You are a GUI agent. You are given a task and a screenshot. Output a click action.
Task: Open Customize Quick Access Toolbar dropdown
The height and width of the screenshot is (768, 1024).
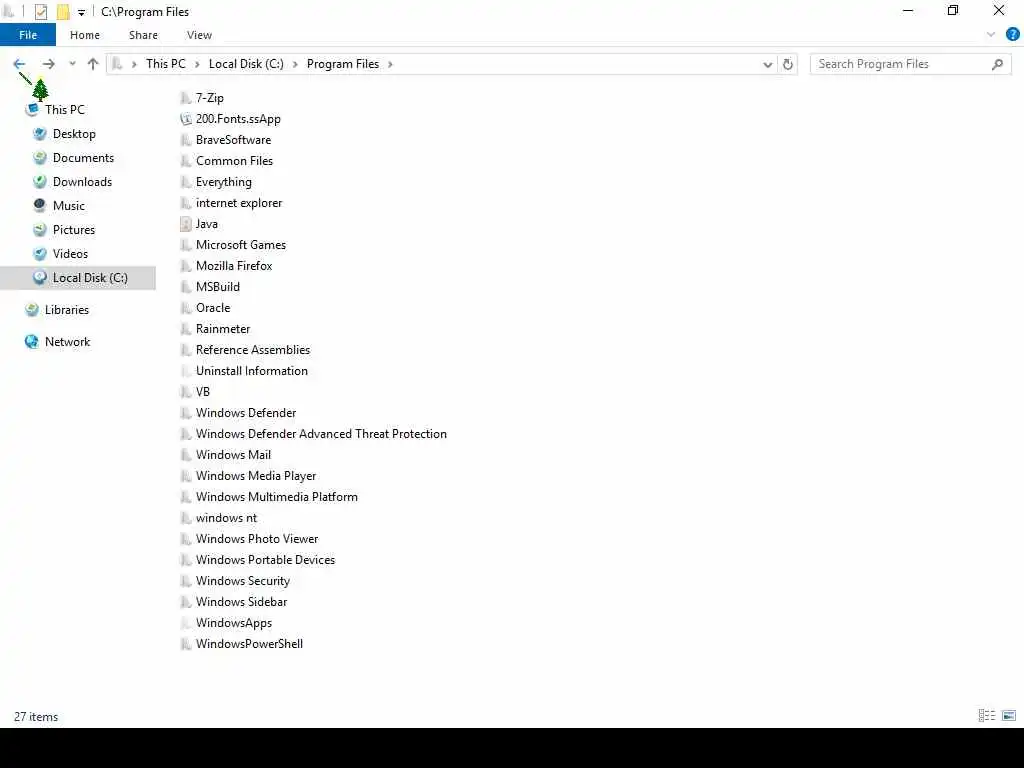coord(82,12)
